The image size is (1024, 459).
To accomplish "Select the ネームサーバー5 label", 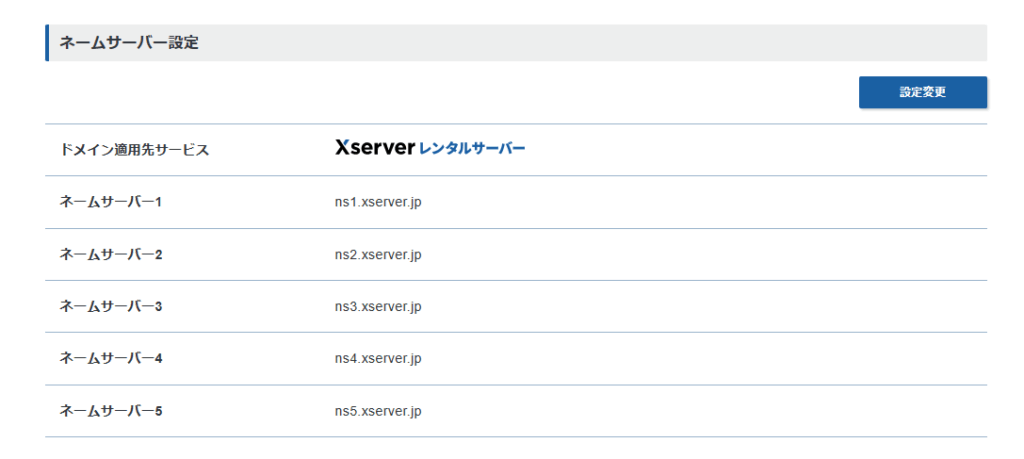I will tap(110, 411).
